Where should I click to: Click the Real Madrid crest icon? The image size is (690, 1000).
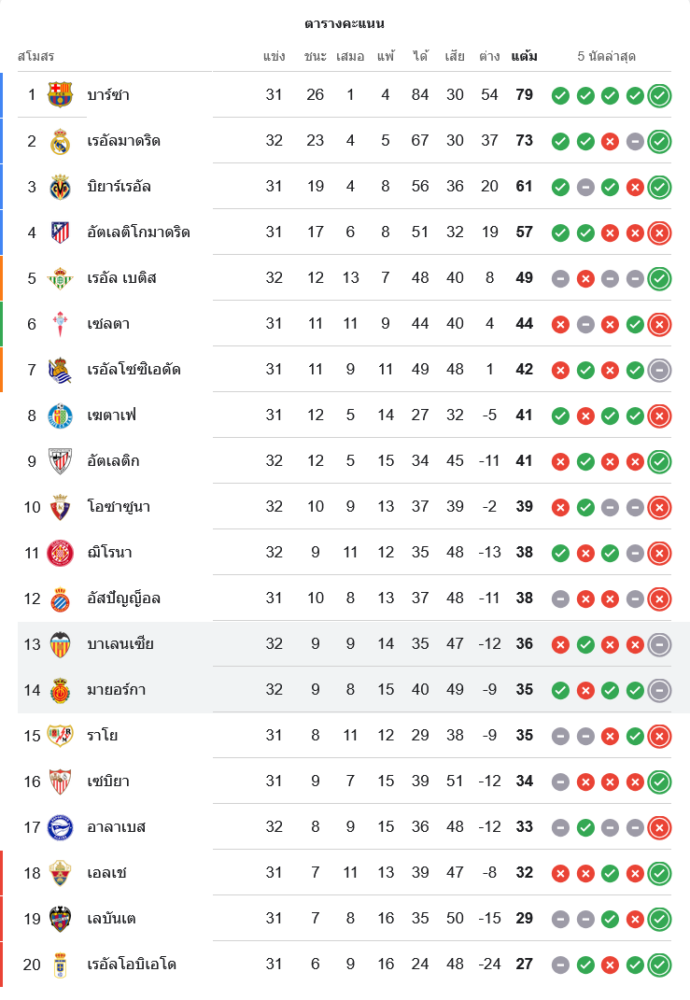coord(60,141)
